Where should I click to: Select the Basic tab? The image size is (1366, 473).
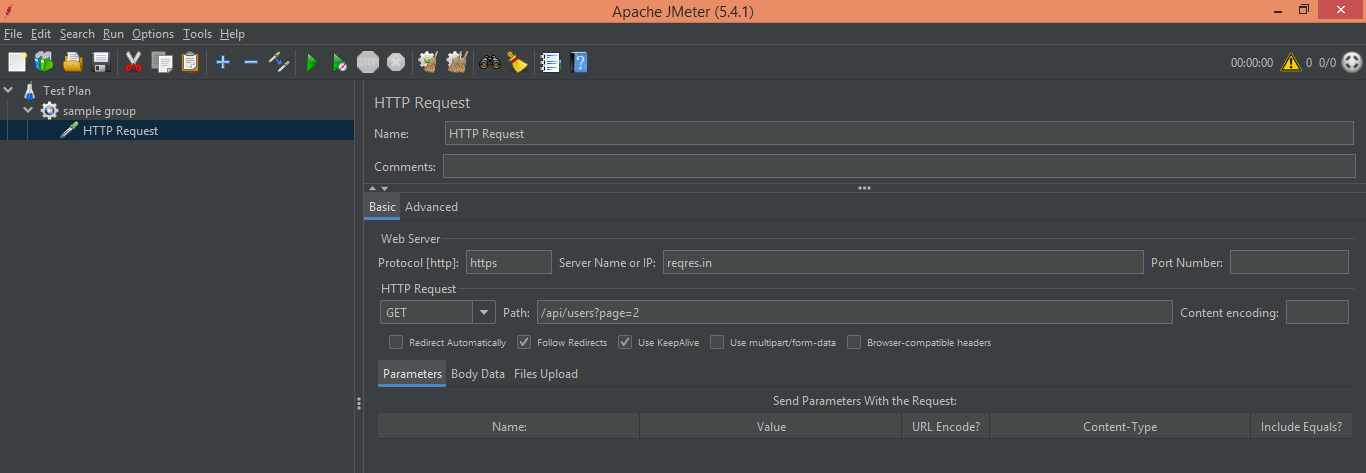tap(382, 207)
